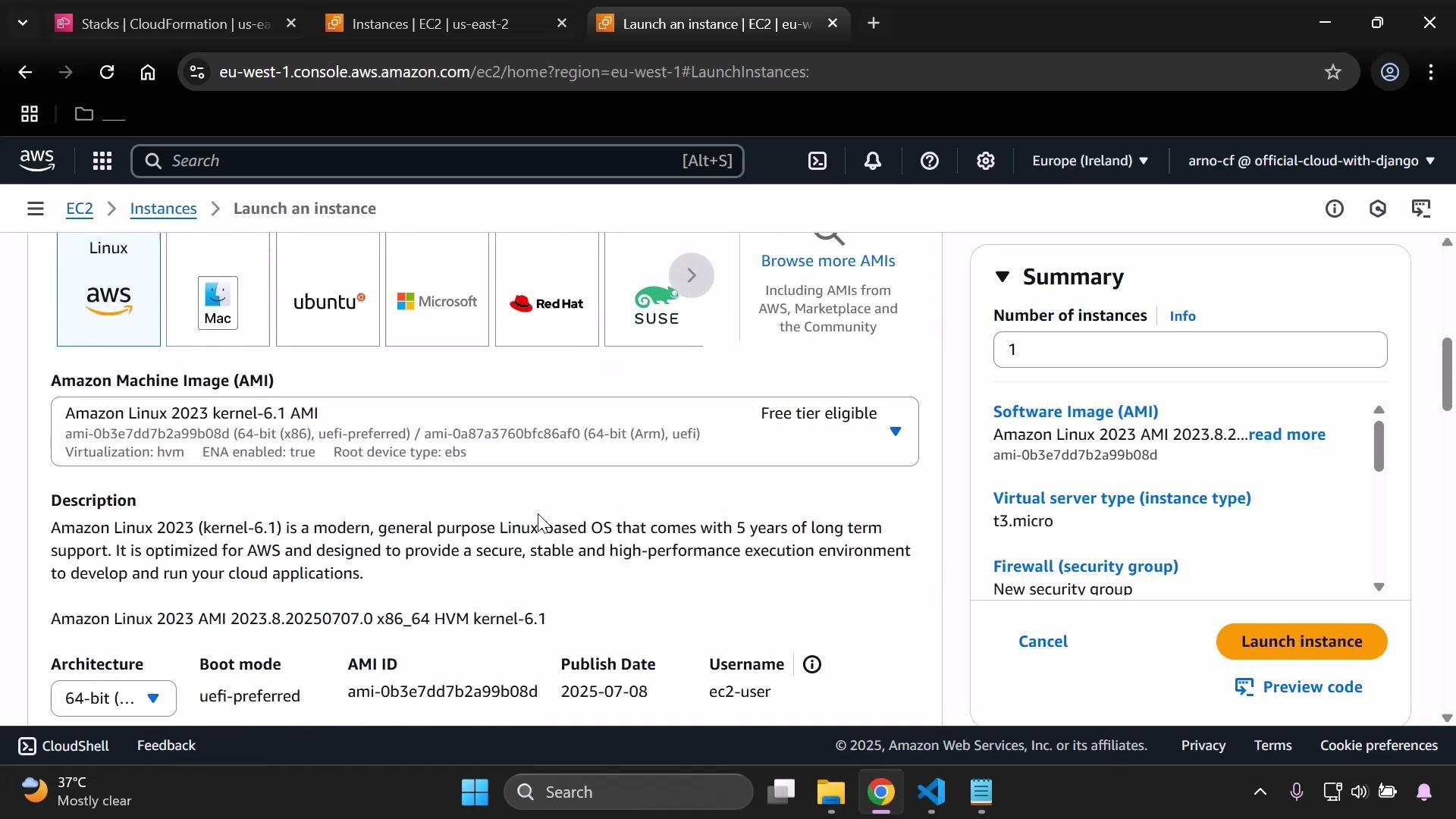Open the Chrome three-dot menu

coord(1430,72)
